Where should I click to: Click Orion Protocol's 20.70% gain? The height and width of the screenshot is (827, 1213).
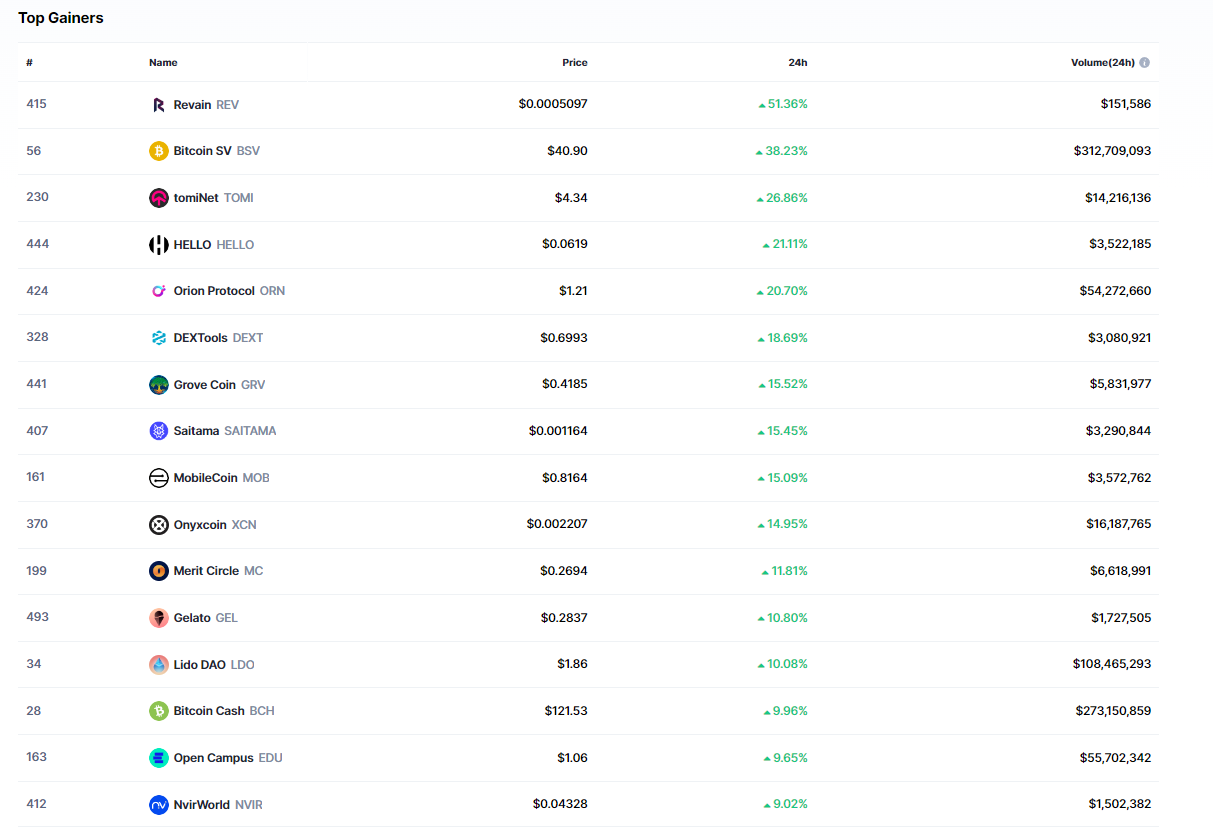click(x=782, y=291)
